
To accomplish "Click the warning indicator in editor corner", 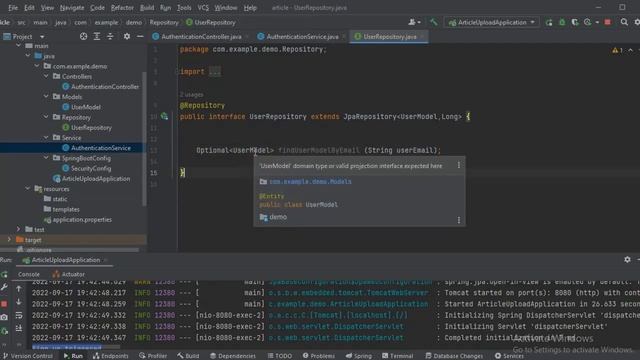I will pyautogui.click(x=617, y=50).
